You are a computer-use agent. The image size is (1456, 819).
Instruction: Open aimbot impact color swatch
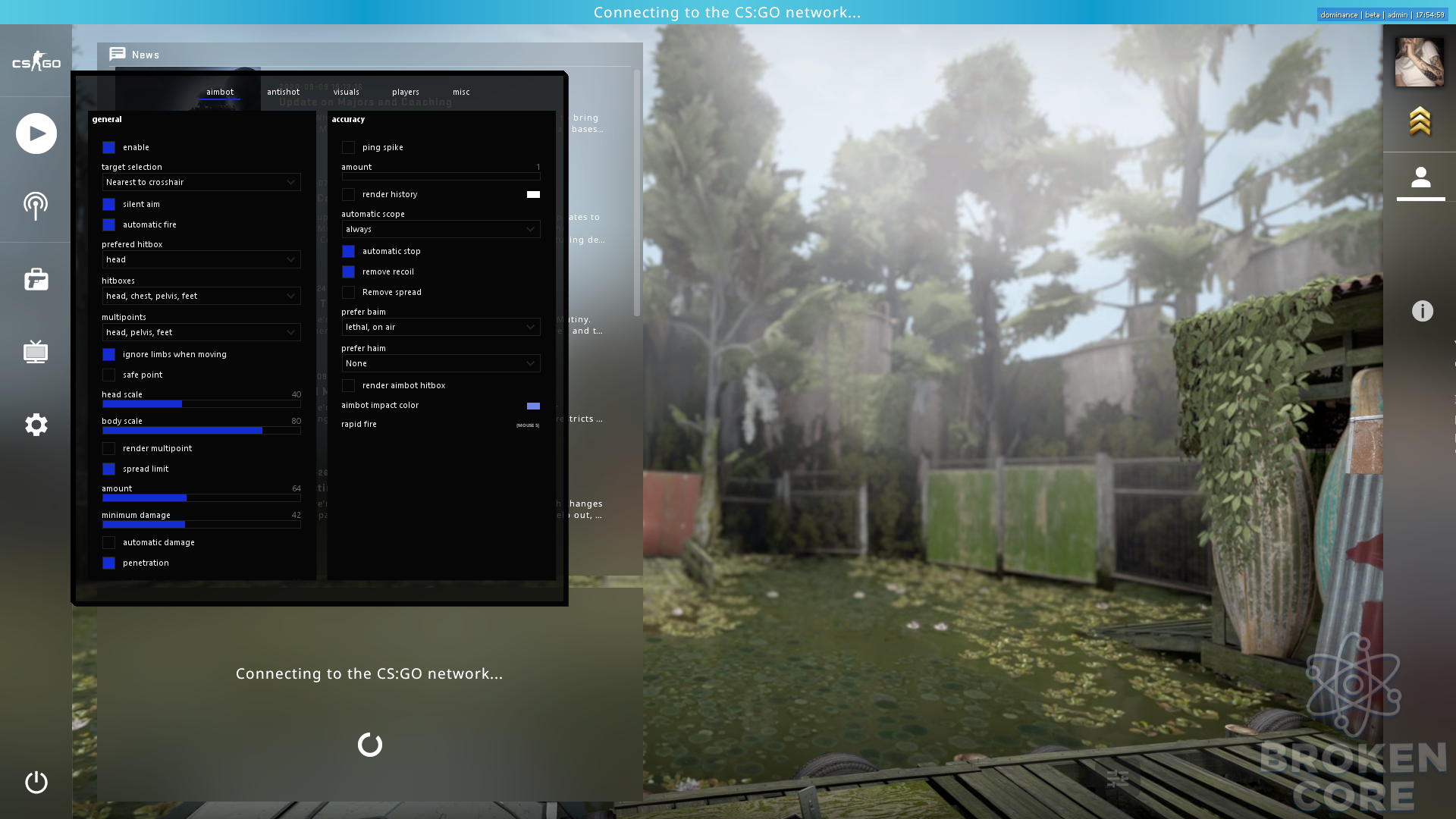(x=533, y=406)
